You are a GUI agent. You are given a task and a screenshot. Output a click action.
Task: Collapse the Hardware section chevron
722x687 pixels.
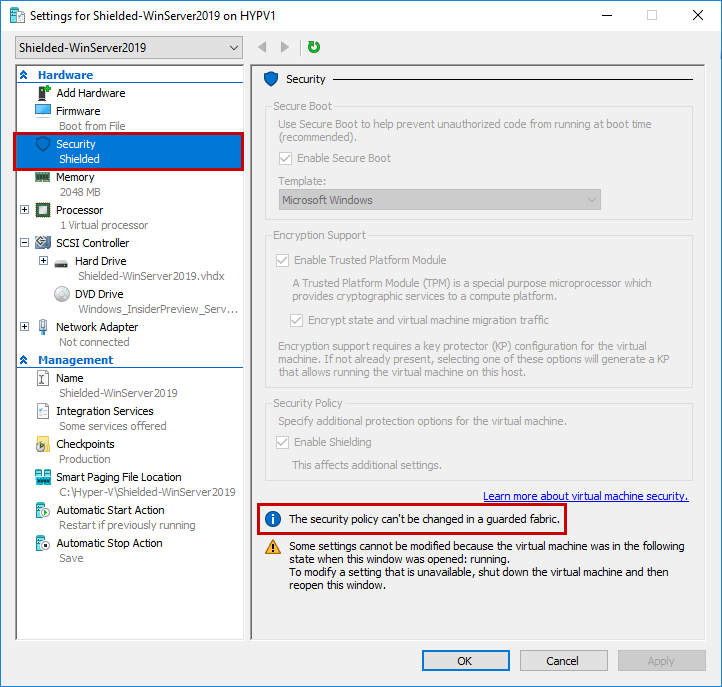(x=23, y=75)
